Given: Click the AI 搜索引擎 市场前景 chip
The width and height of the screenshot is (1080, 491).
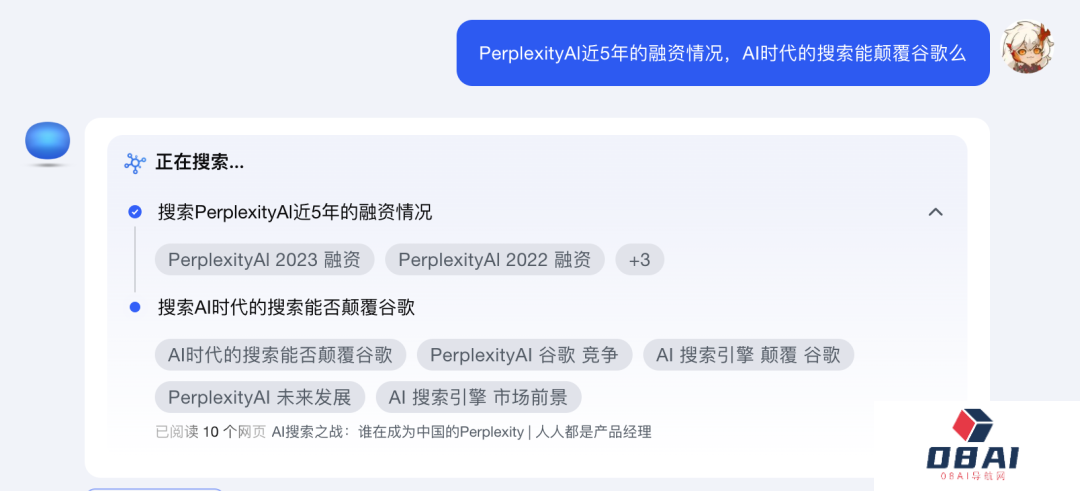Looking at the screenshot, I should coord(478,397).
